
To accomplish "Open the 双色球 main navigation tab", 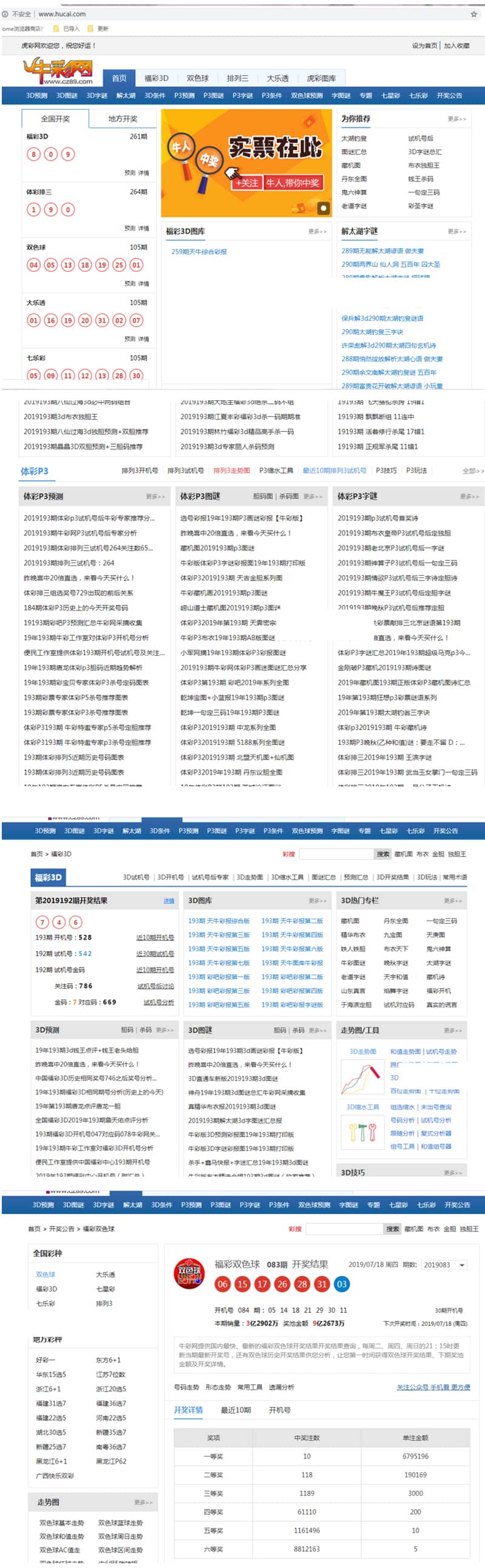I will [x=197, y=78].
